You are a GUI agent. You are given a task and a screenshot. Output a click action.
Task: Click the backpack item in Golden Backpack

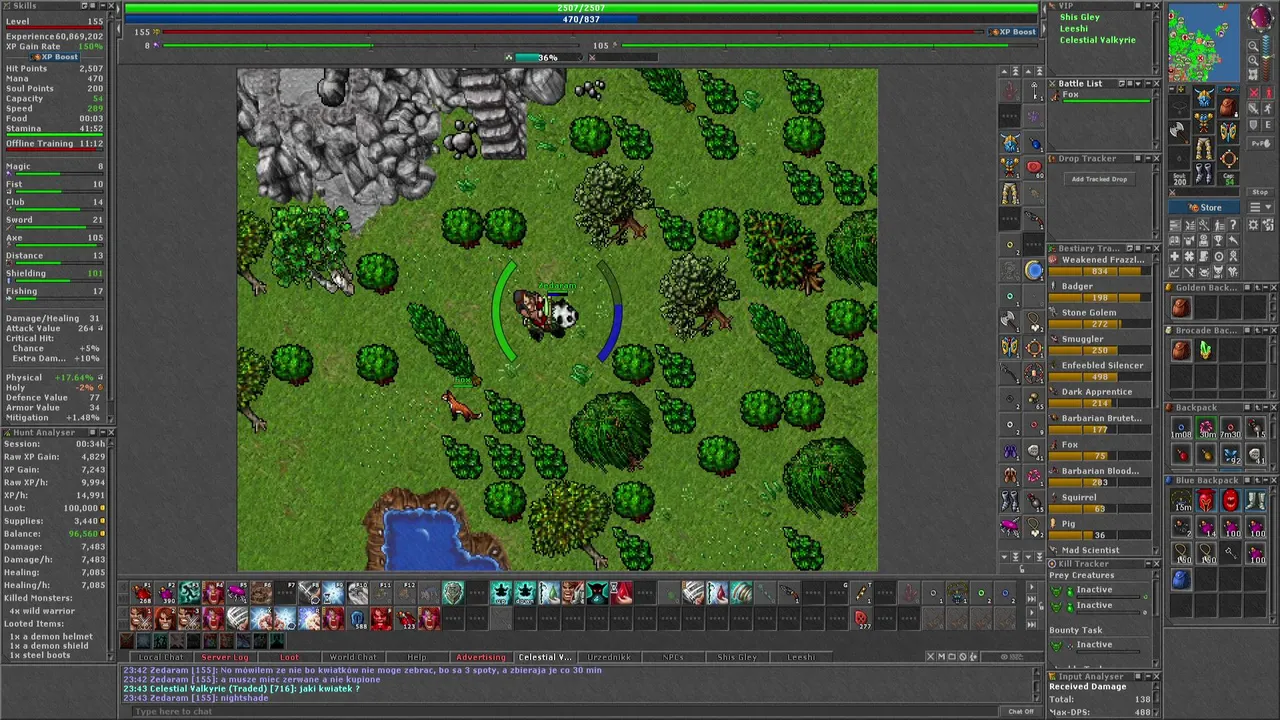pos(1181,307)
